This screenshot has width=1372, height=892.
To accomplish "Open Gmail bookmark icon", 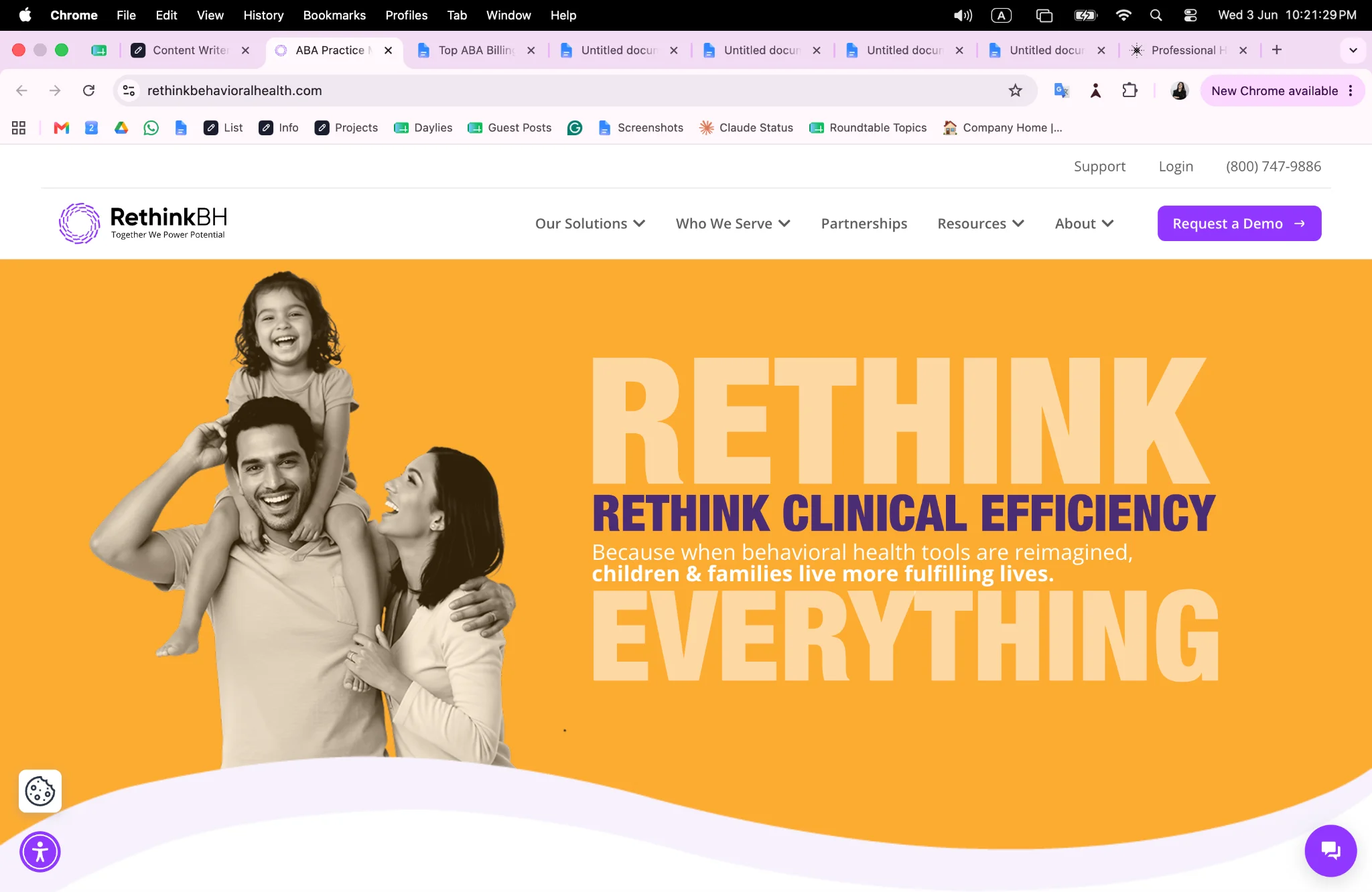I will click(62, 128).
